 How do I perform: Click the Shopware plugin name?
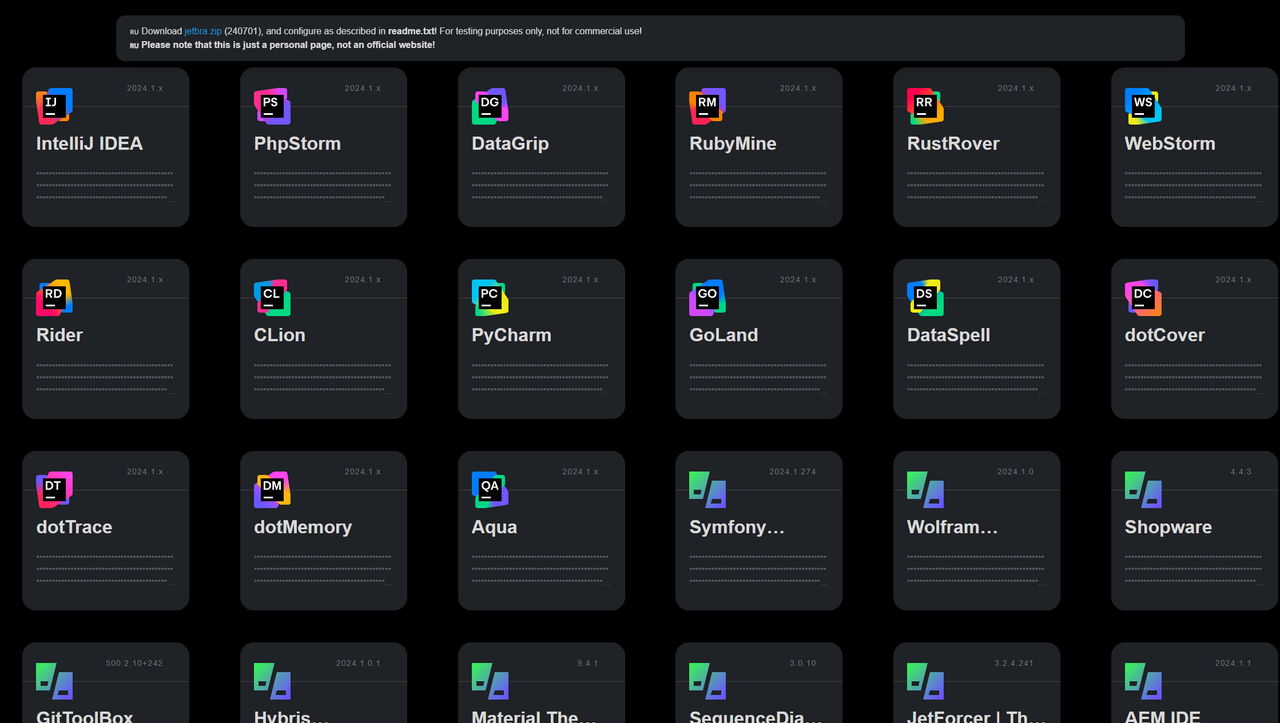click(x=1167, y=527)
